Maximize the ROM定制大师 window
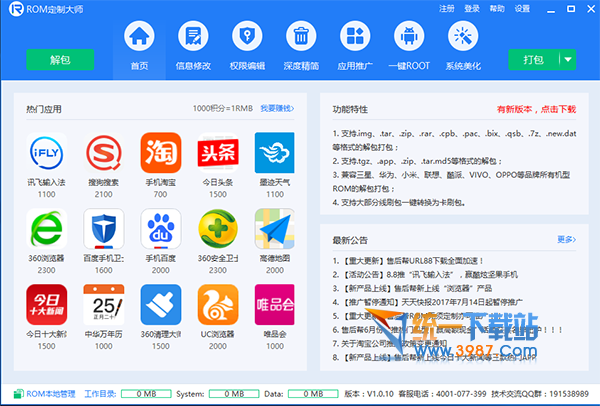Image resolution: width=600 pixels, height=406 pixels. 571,9
